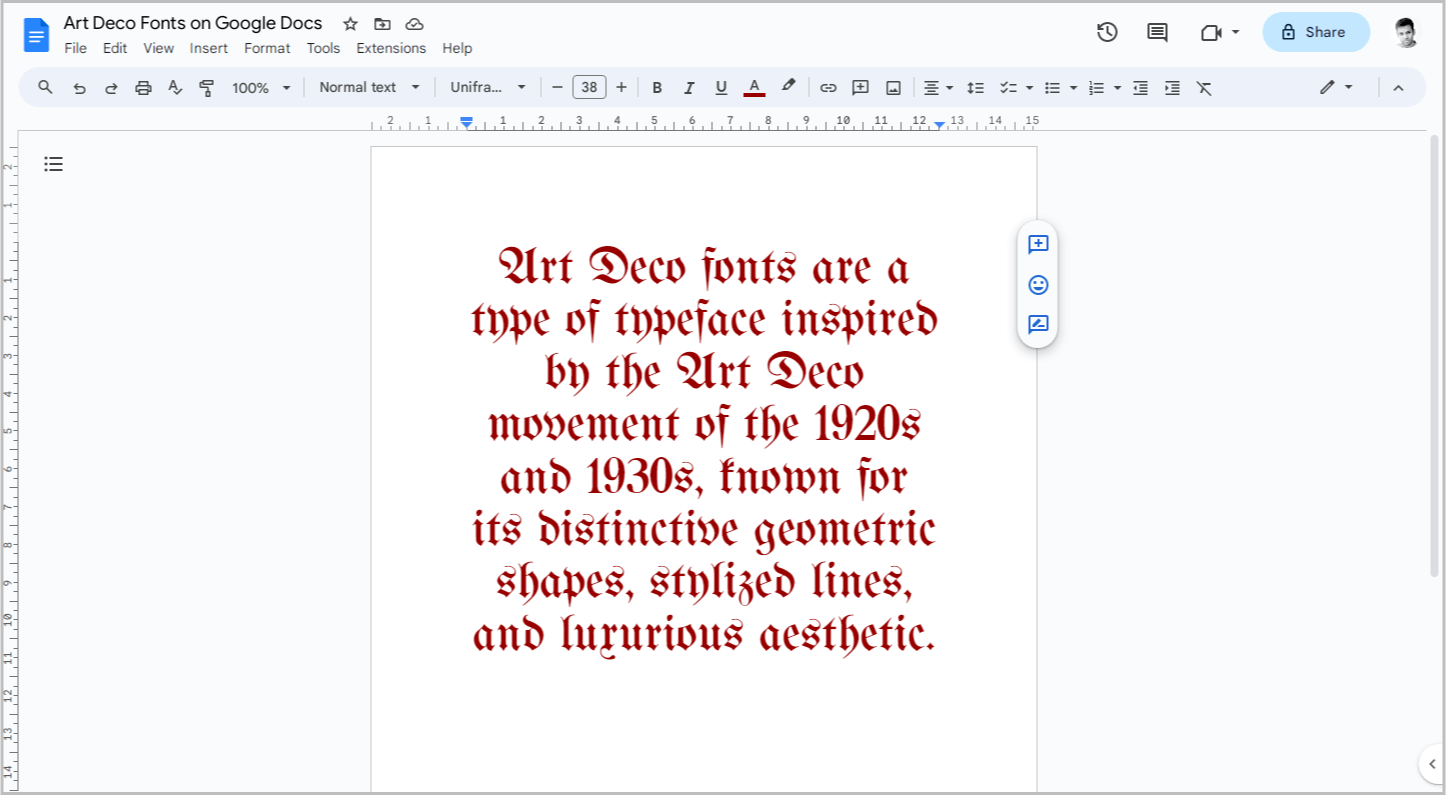
Task: Open the document search tool
Action: 45,87
